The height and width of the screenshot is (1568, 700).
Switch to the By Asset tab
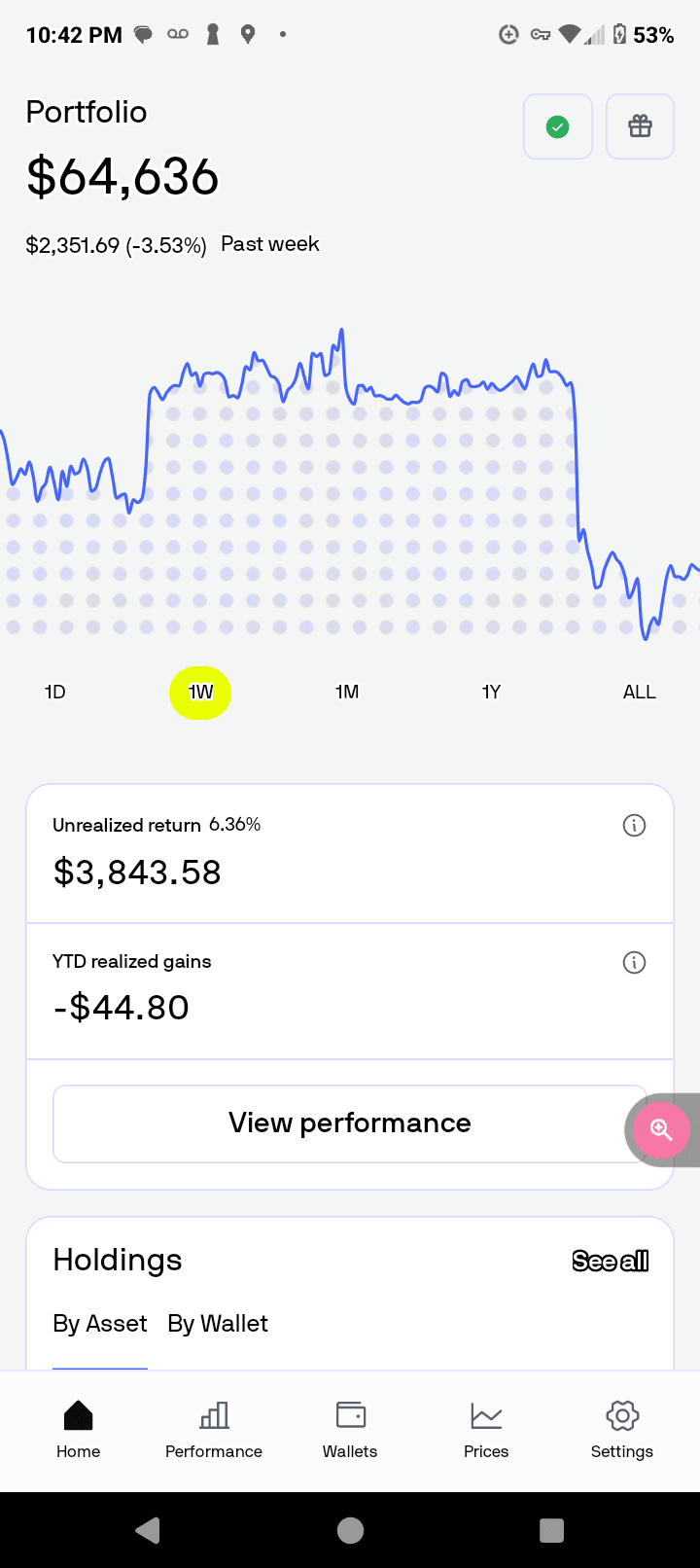pos(100,1324)
